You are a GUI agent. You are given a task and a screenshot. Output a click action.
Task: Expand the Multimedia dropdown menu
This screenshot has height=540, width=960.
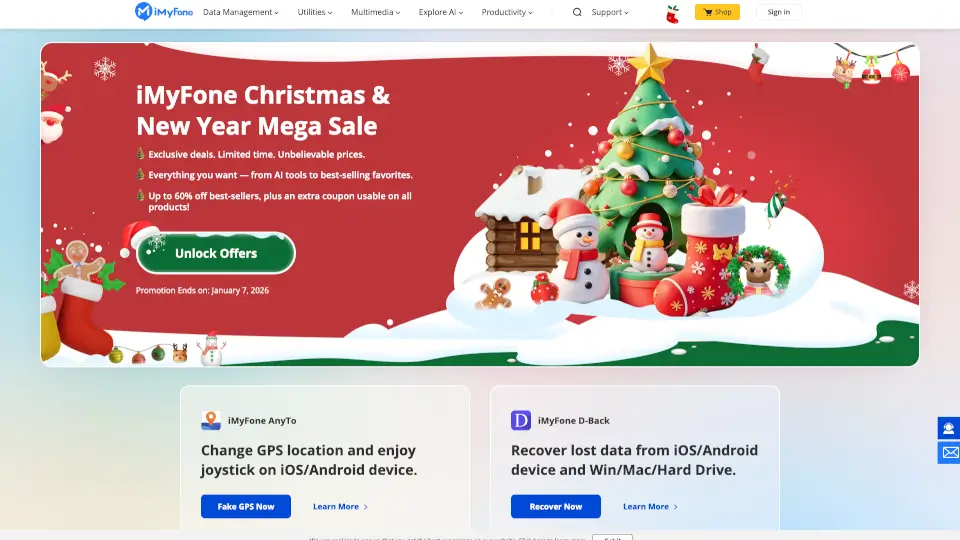click(x=375, y=12)
